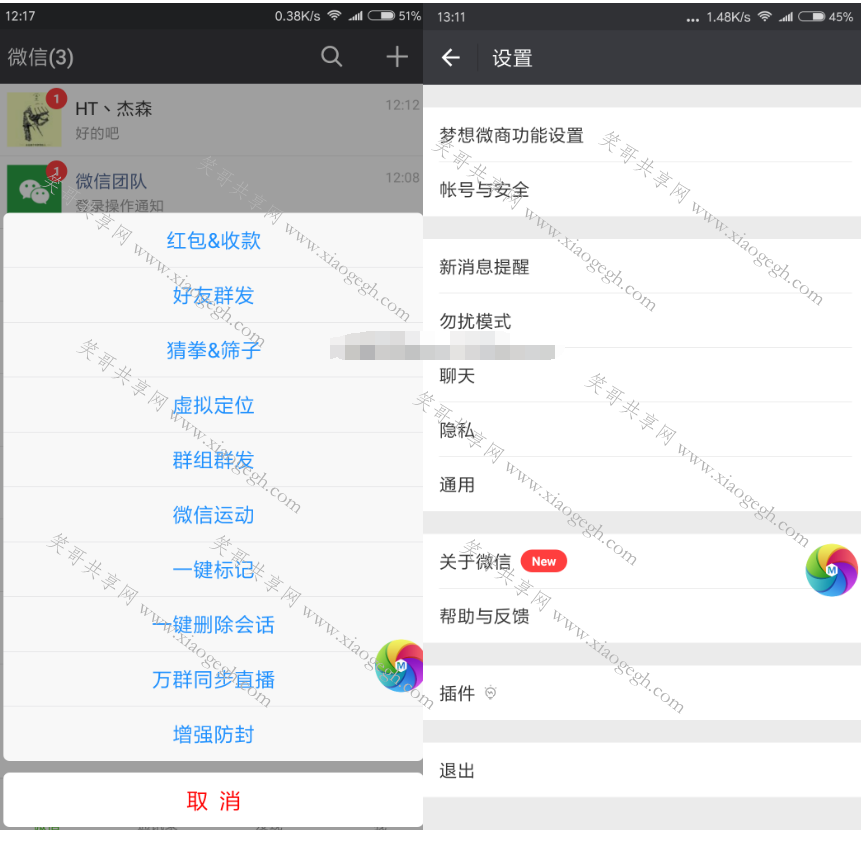The width and height of the screenshot is (861, 841).
Task: Choose 一键删除会话 option
Action: [x=213, y=625]
